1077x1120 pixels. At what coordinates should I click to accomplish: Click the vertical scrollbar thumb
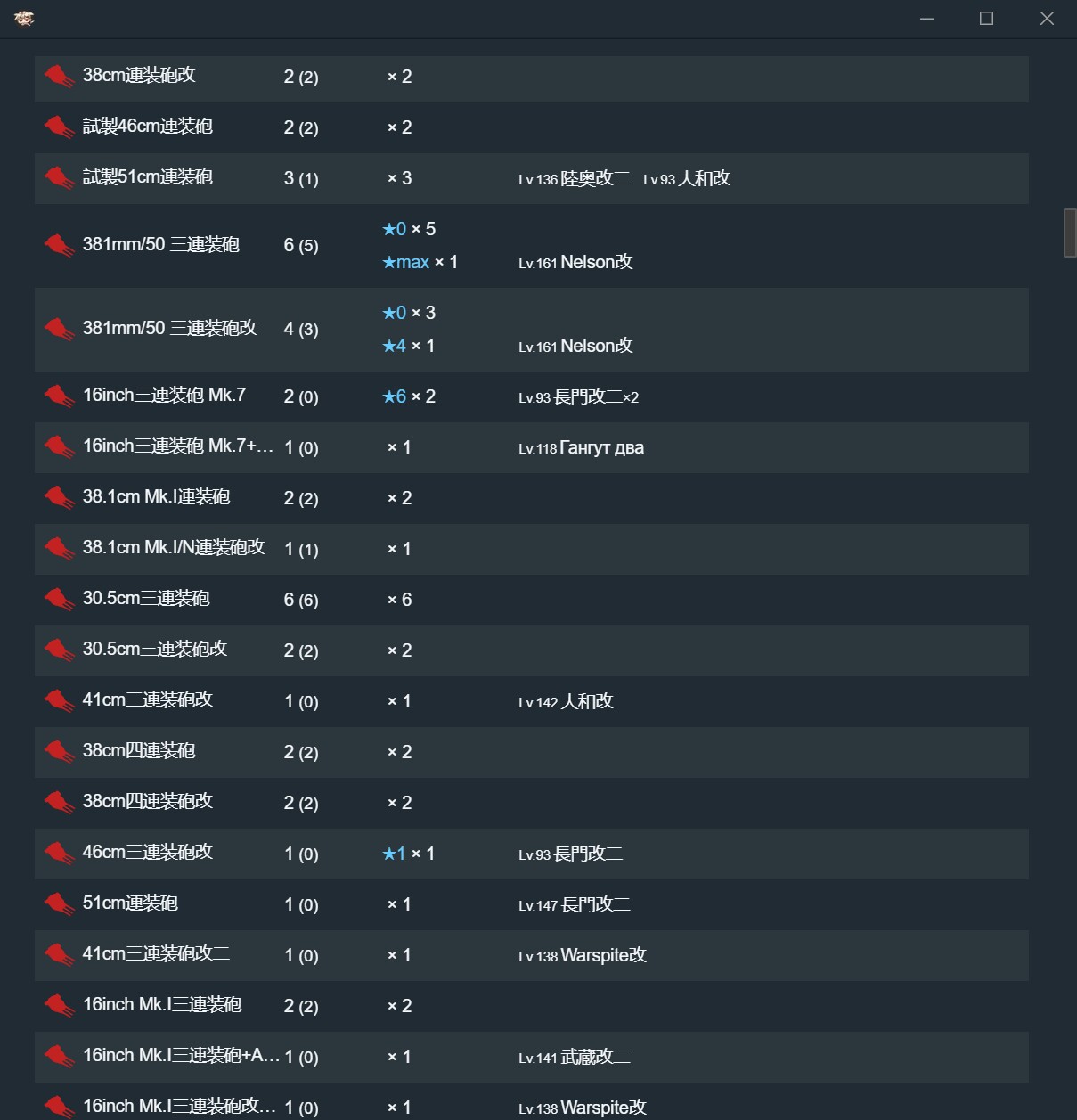pyautogui.click(x=1070, y=233)
